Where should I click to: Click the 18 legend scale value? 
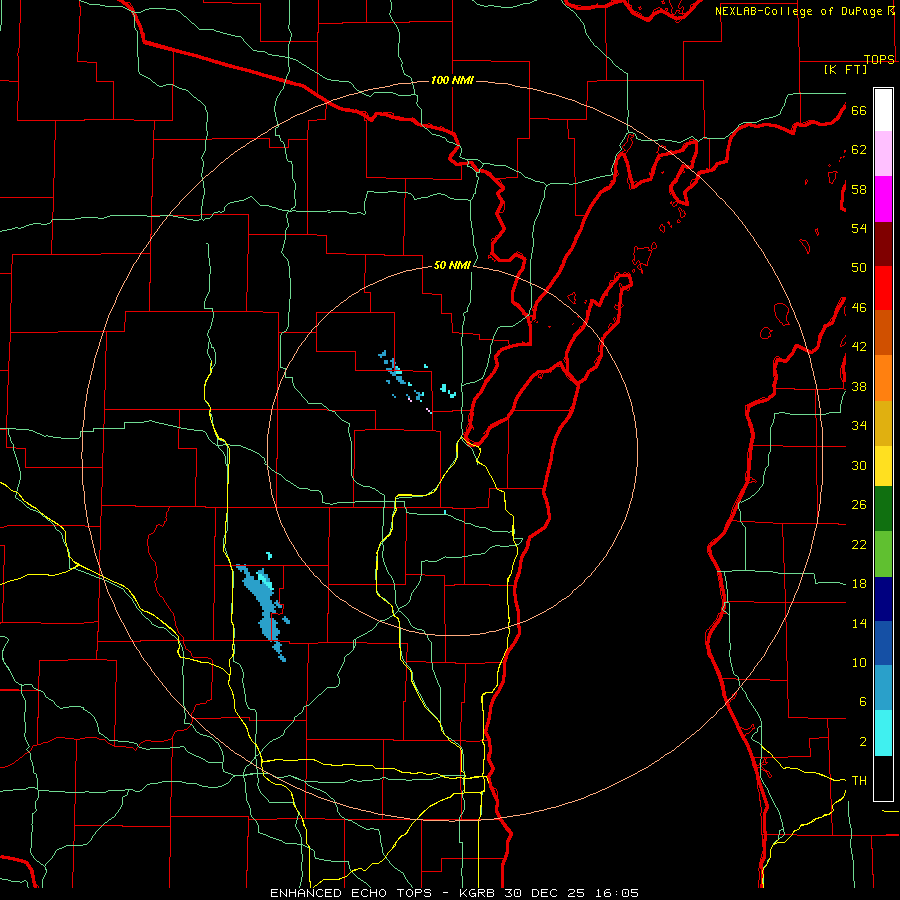tap(859, 584)
